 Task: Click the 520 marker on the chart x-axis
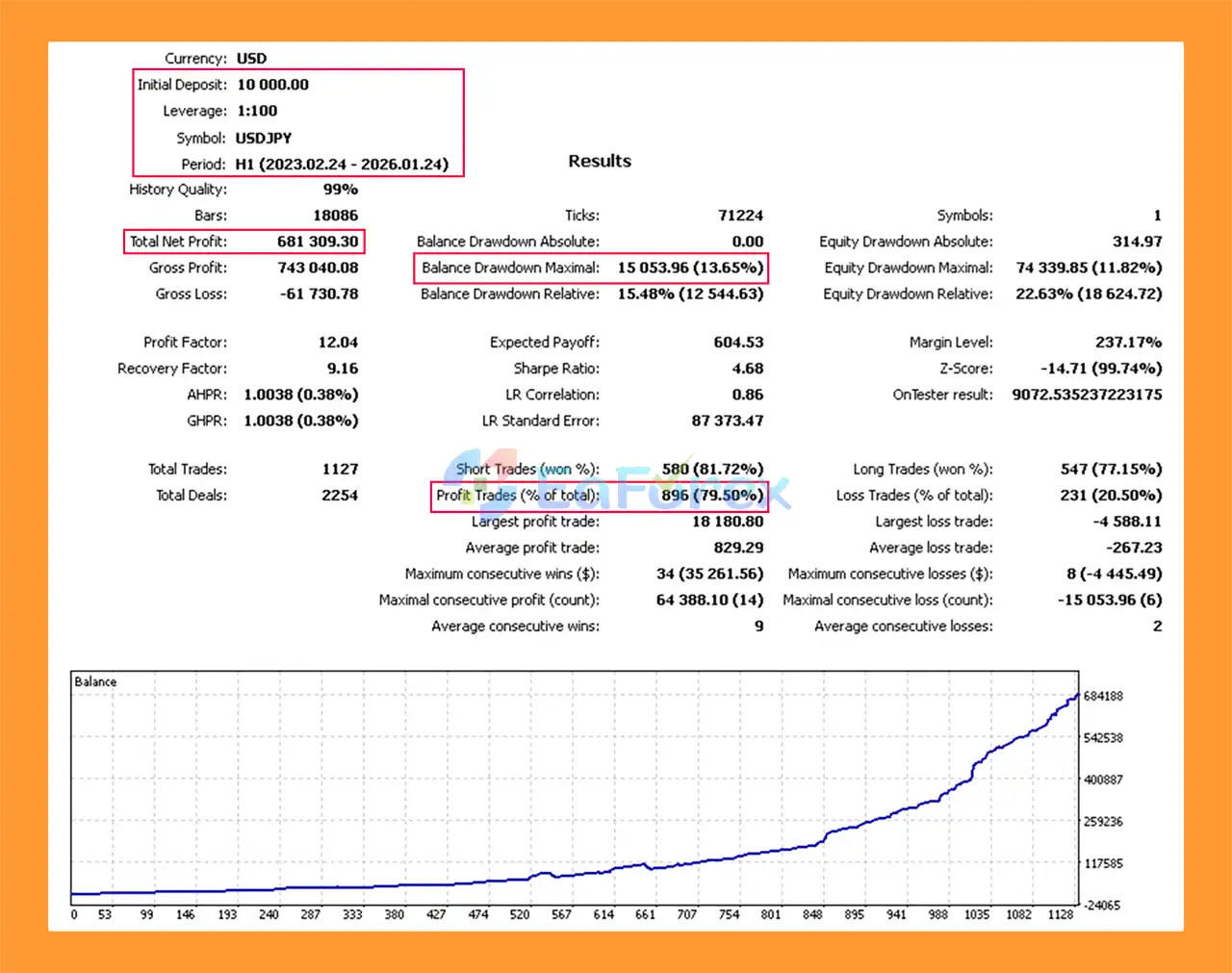pos(520,914)
